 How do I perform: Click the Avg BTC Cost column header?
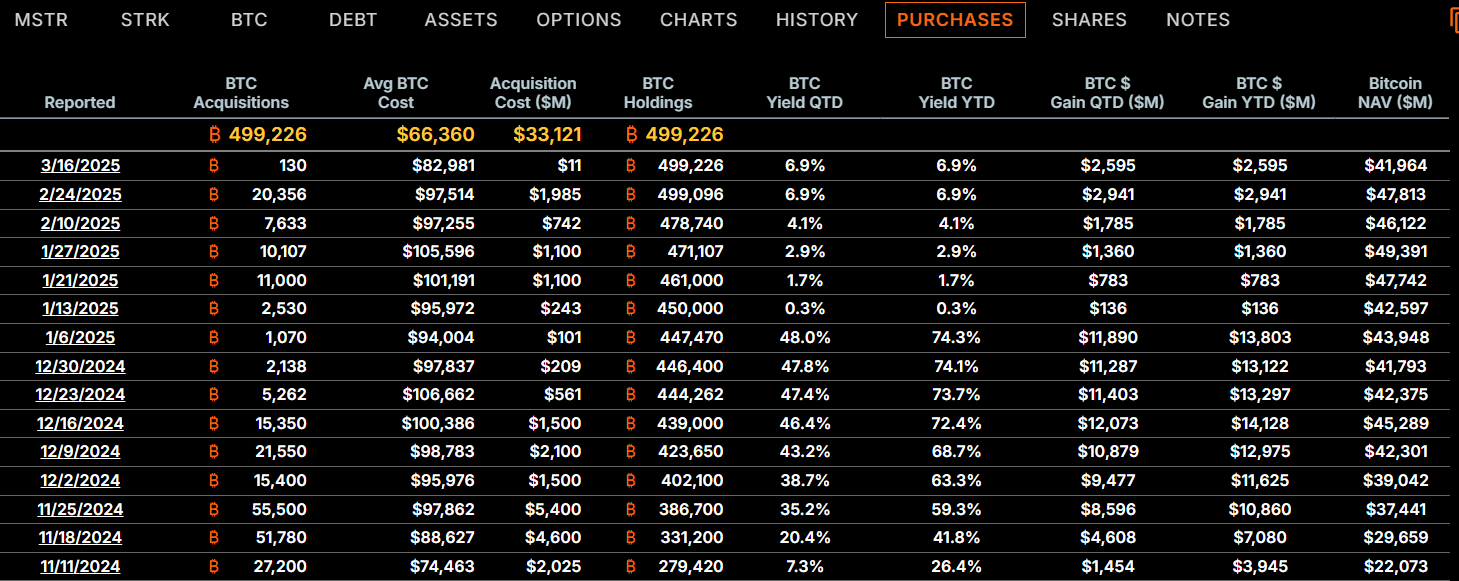[396, 93]
